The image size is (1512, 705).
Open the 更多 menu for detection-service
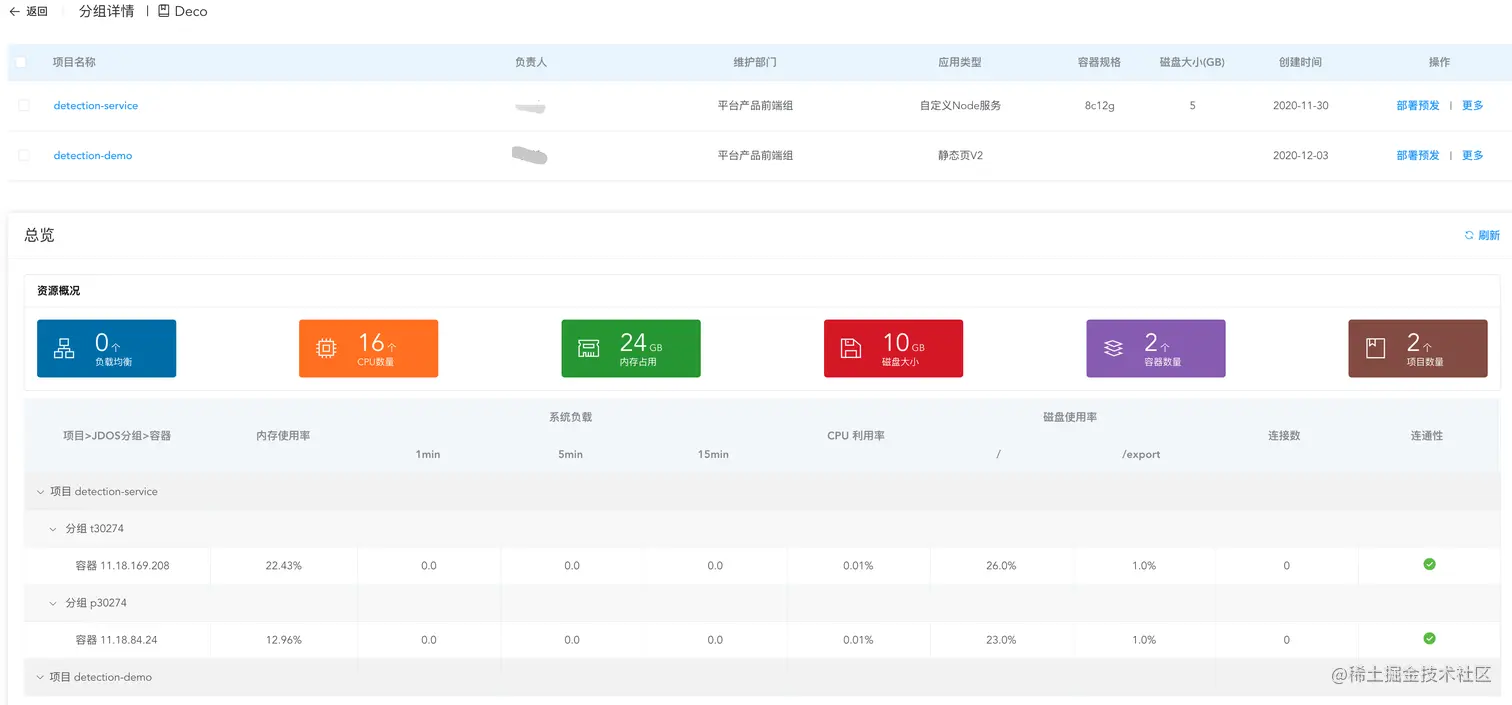[x=1471, y=104]
